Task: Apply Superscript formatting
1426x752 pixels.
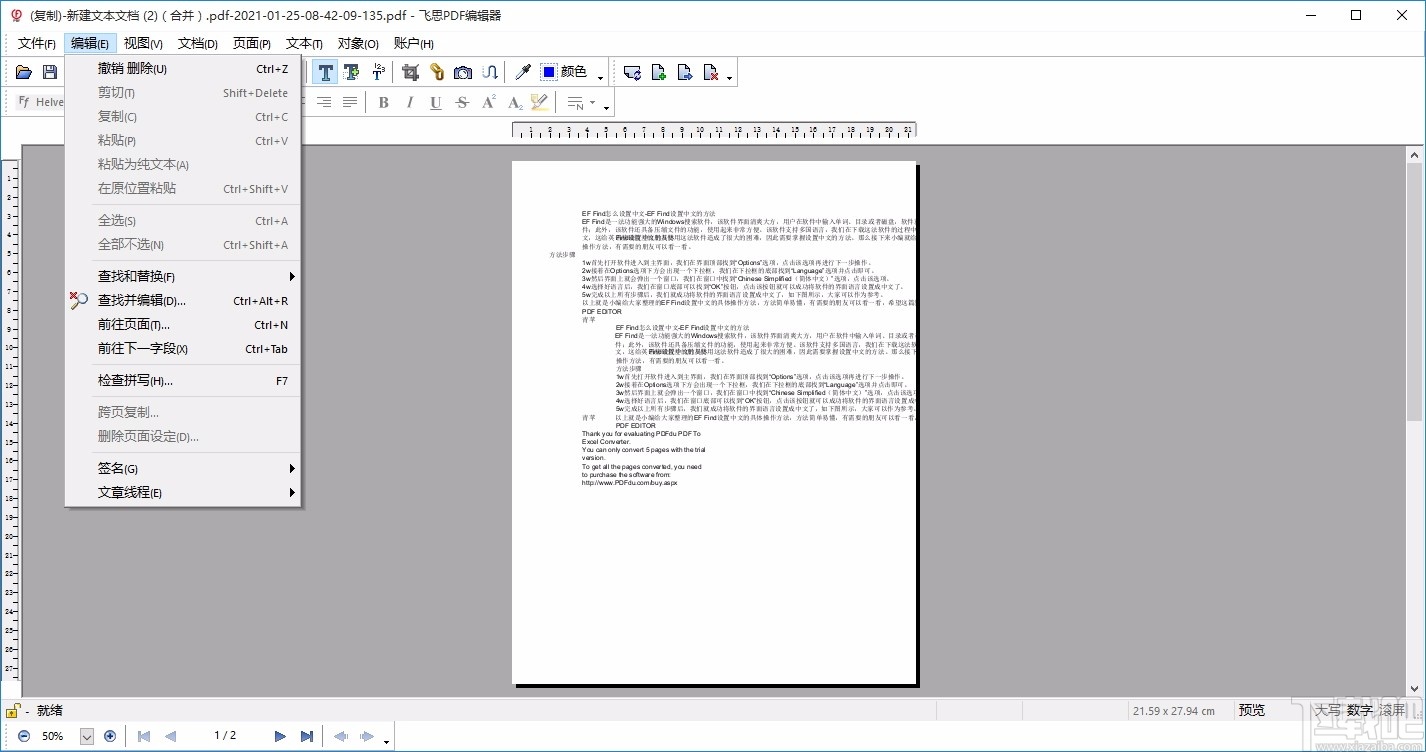Action: (489, 102)
